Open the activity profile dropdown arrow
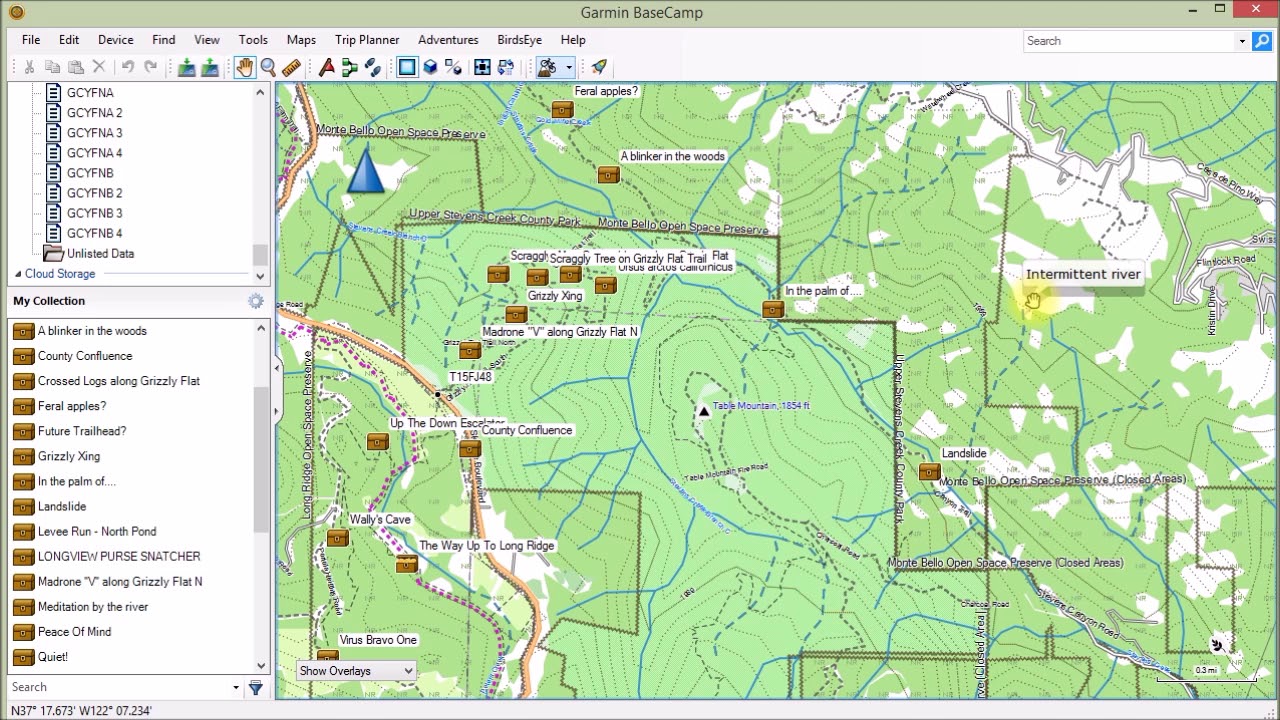The width and height of the screenshot is (1280, 720). (x=569, y=67)
